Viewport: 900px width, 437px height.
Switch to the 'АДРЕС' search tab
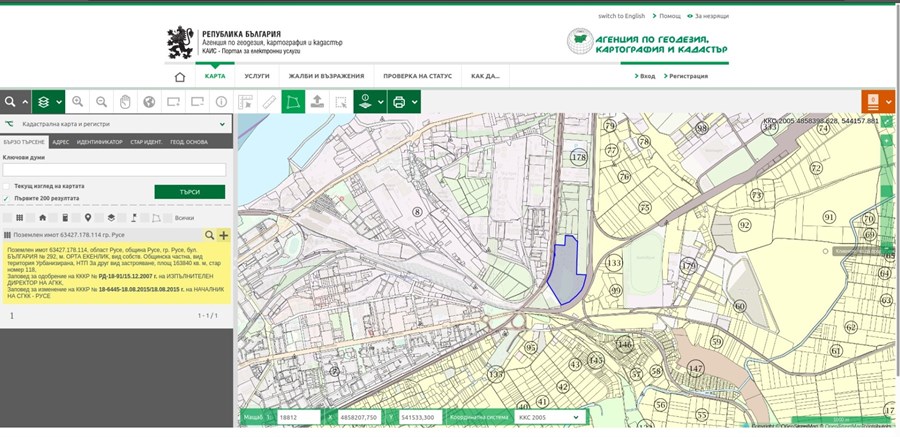coord(61,142)
